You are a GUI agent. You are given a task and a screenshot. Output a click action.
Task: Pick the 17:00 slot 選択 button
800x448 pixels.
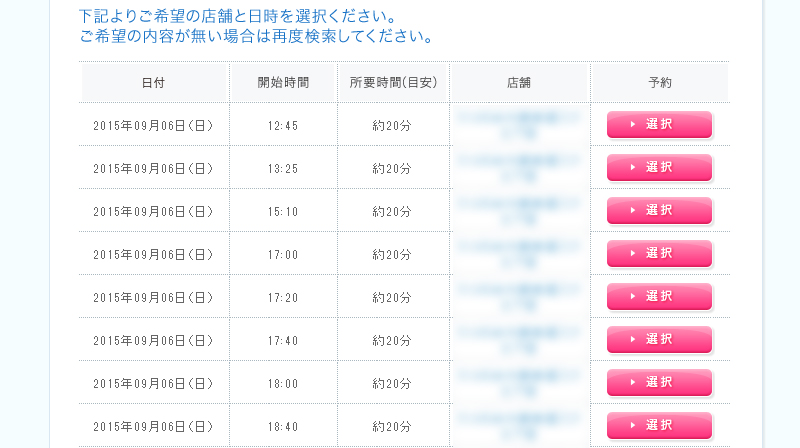659,253
